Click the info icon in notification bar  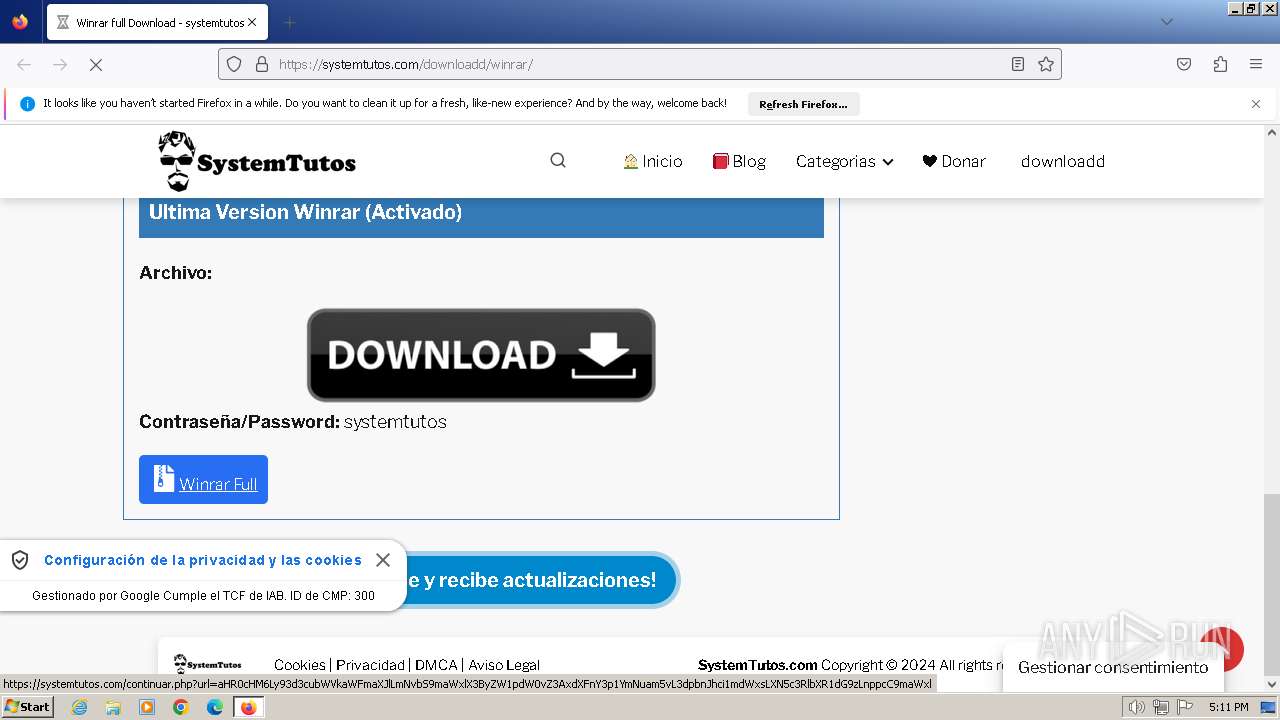27,104
